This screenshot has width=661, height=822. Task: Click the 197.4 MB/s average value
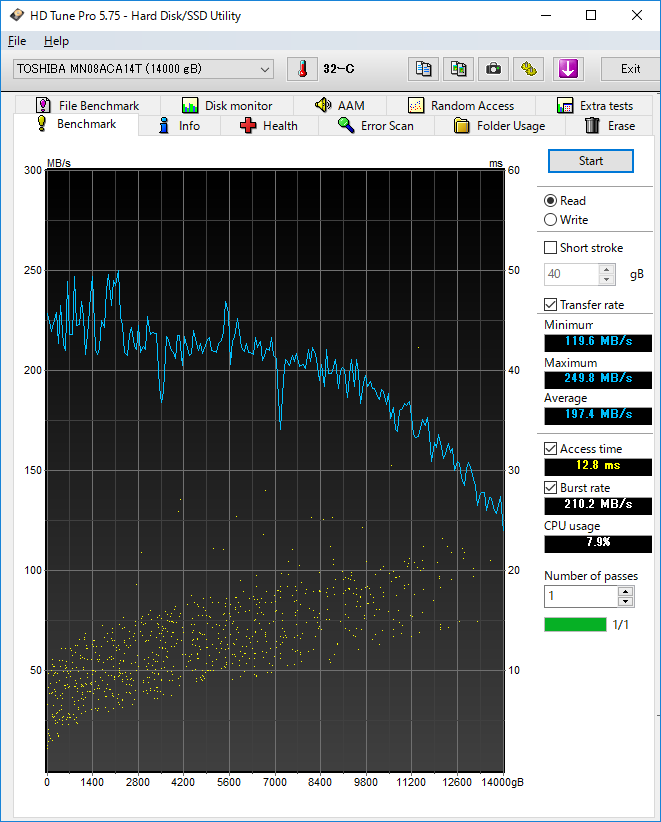click(598, 414)
